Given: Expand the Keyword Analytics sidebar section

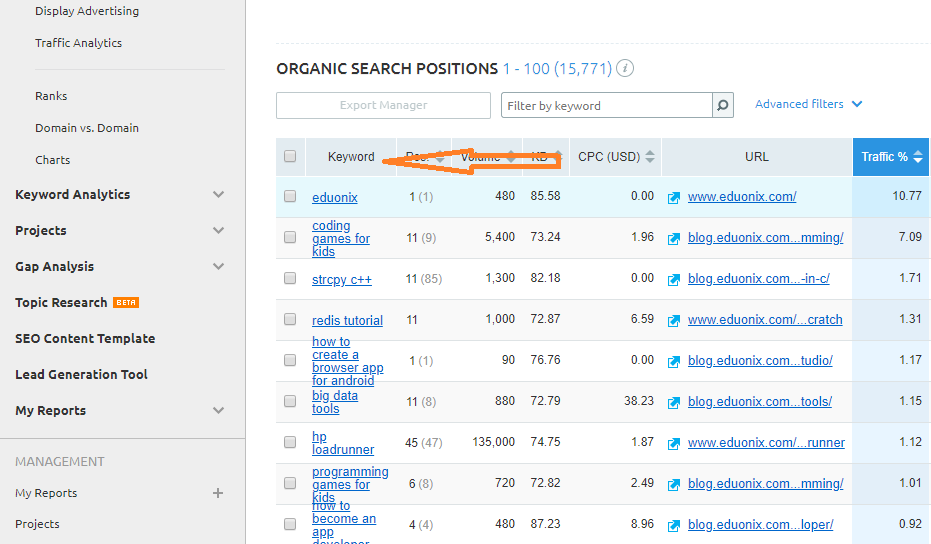Looking at the screenshot, I should (x=218, y=194).
